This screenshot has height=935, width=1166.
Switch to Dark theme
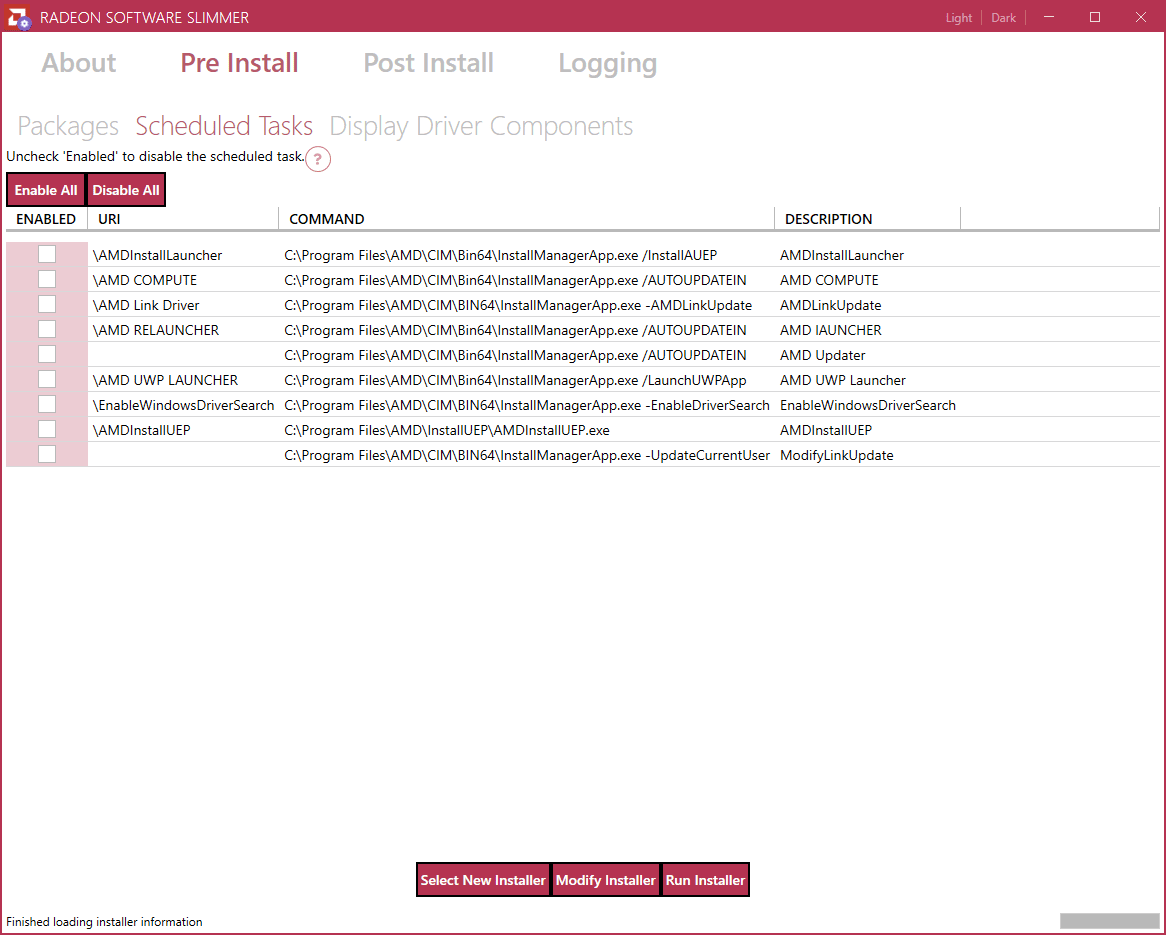tap(1003, 18)
